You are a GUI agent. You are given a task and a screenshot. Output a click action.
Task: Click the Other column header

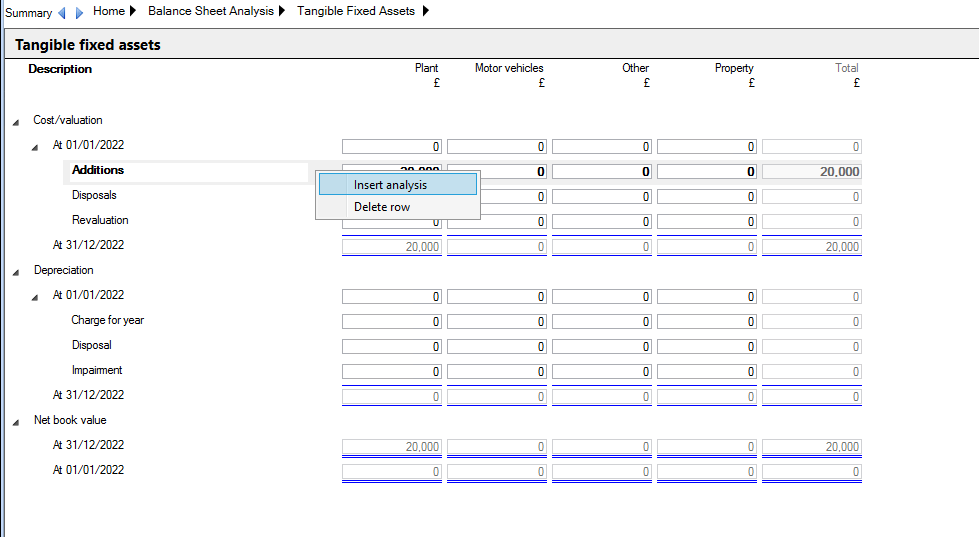(636, 68)
